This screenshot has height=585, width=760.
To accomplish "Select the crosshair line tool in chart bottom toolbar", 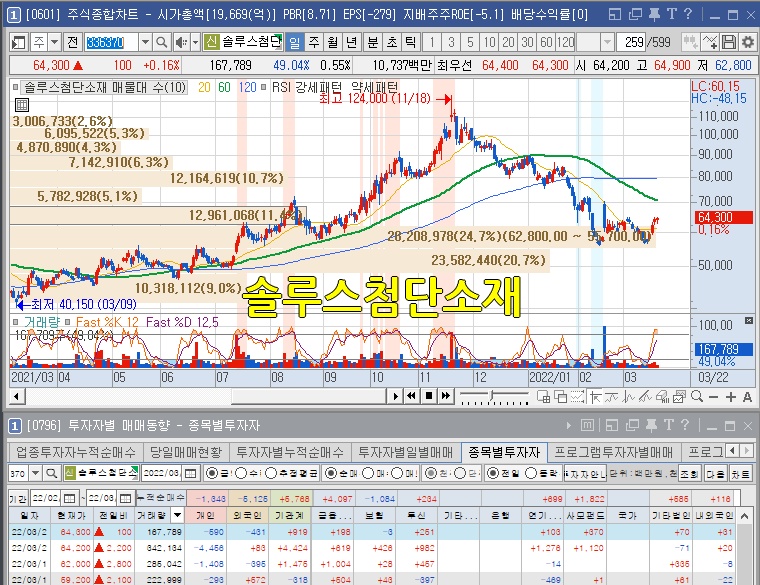I will pos(595,397).
